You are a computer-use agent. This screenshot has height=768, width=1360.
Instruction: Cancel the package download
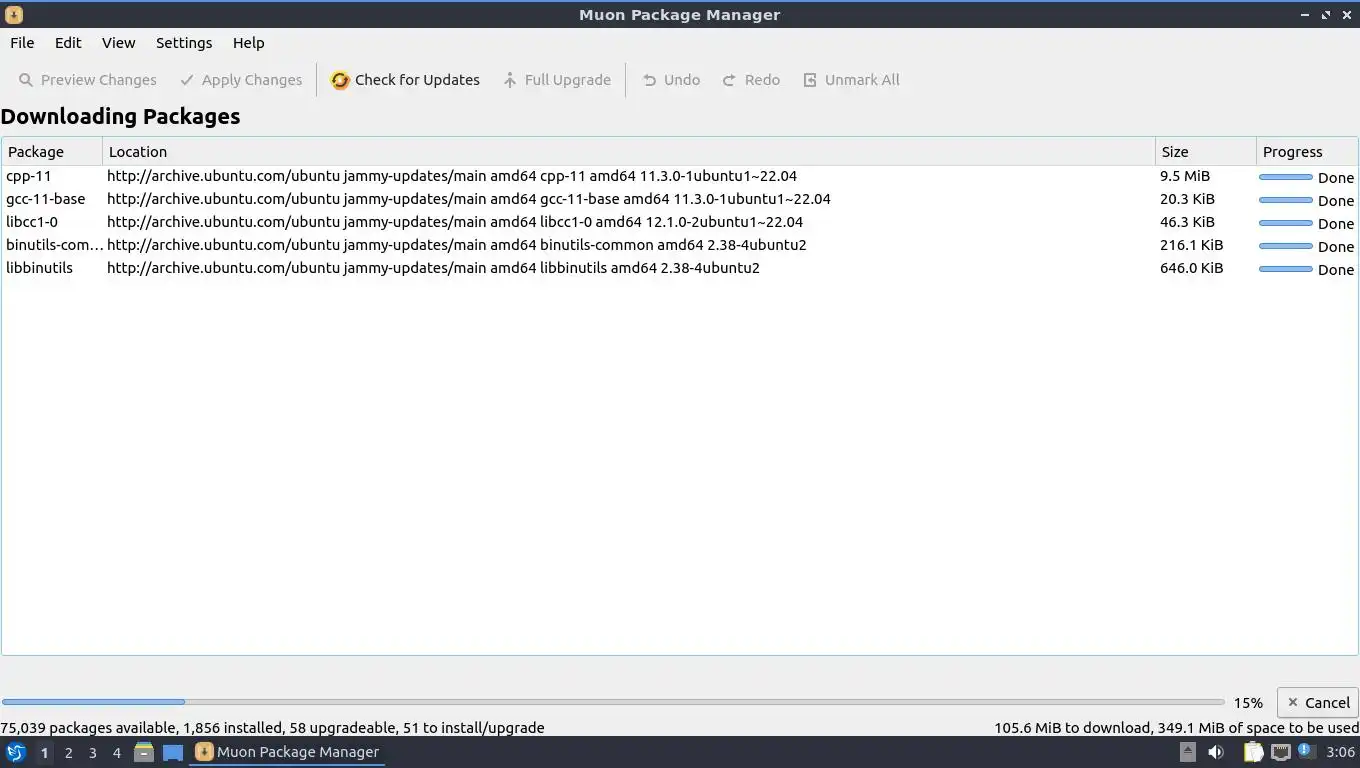click(1317, 703)
